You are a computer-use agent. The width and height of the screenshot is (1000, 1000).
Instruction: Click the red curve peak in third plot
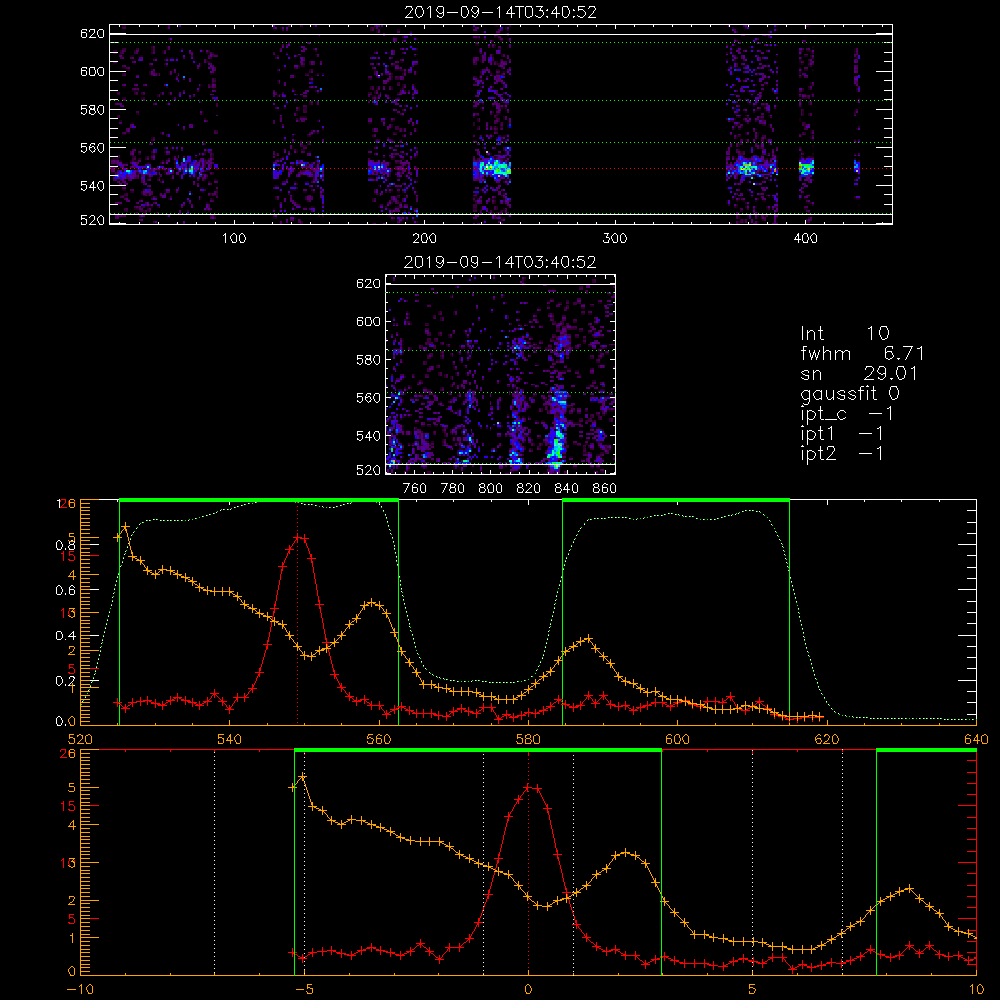pyautogui.click(x=299, y=537)
